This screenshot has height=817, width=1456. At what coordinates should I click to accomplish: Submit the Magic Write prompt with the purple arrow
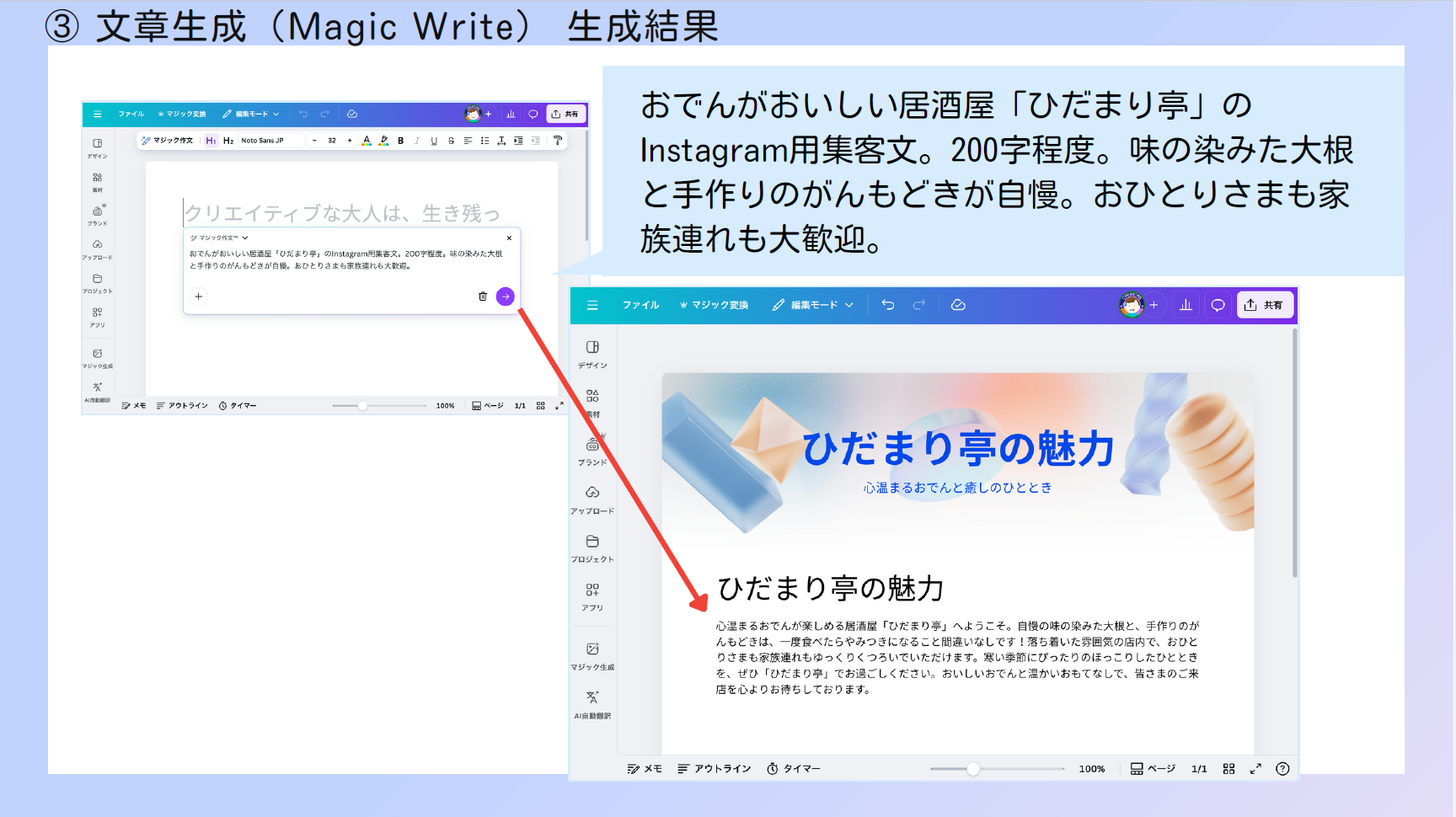[x=506, y=296]
